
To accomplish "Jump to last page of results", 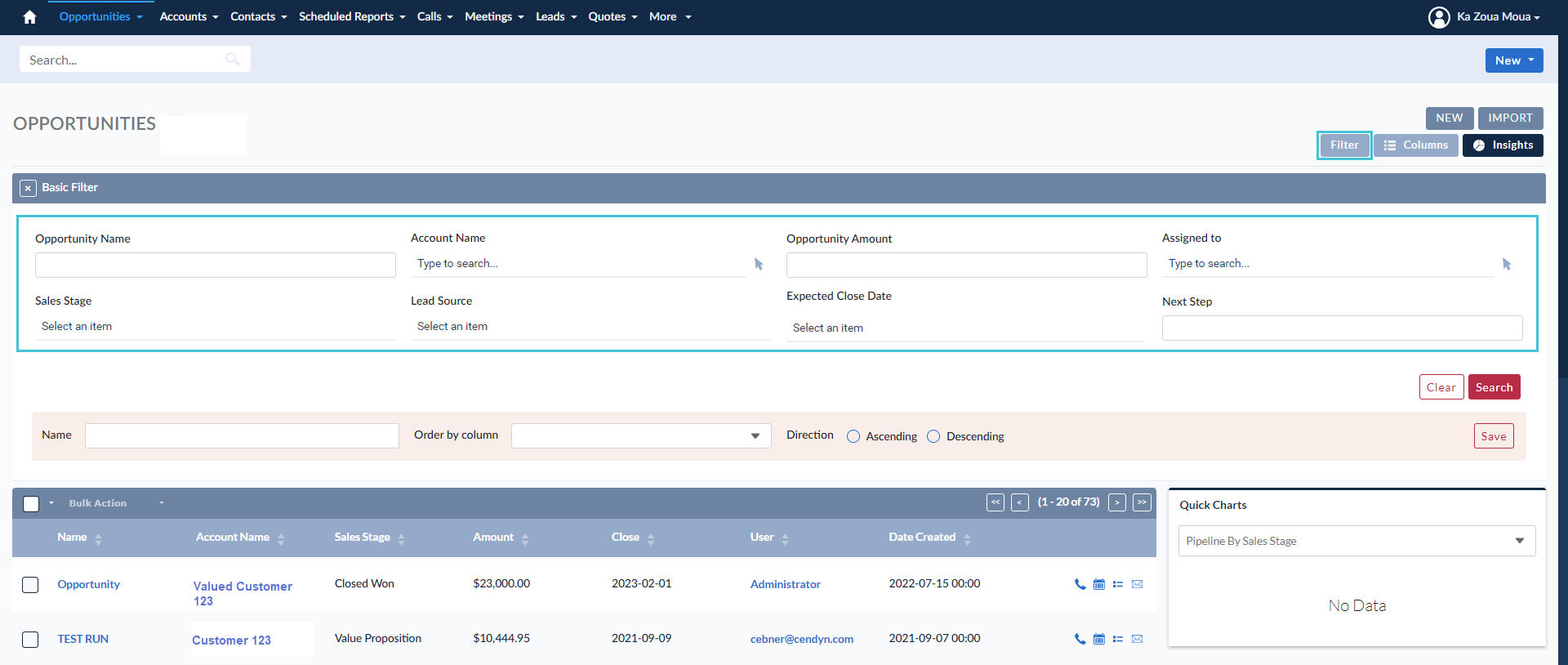I will click(1142, 502).
